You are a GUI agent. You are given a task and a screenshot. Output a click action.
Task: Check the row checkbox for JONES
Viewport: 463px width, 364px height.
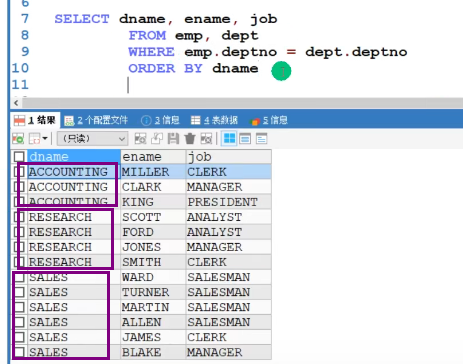point(19,247)
